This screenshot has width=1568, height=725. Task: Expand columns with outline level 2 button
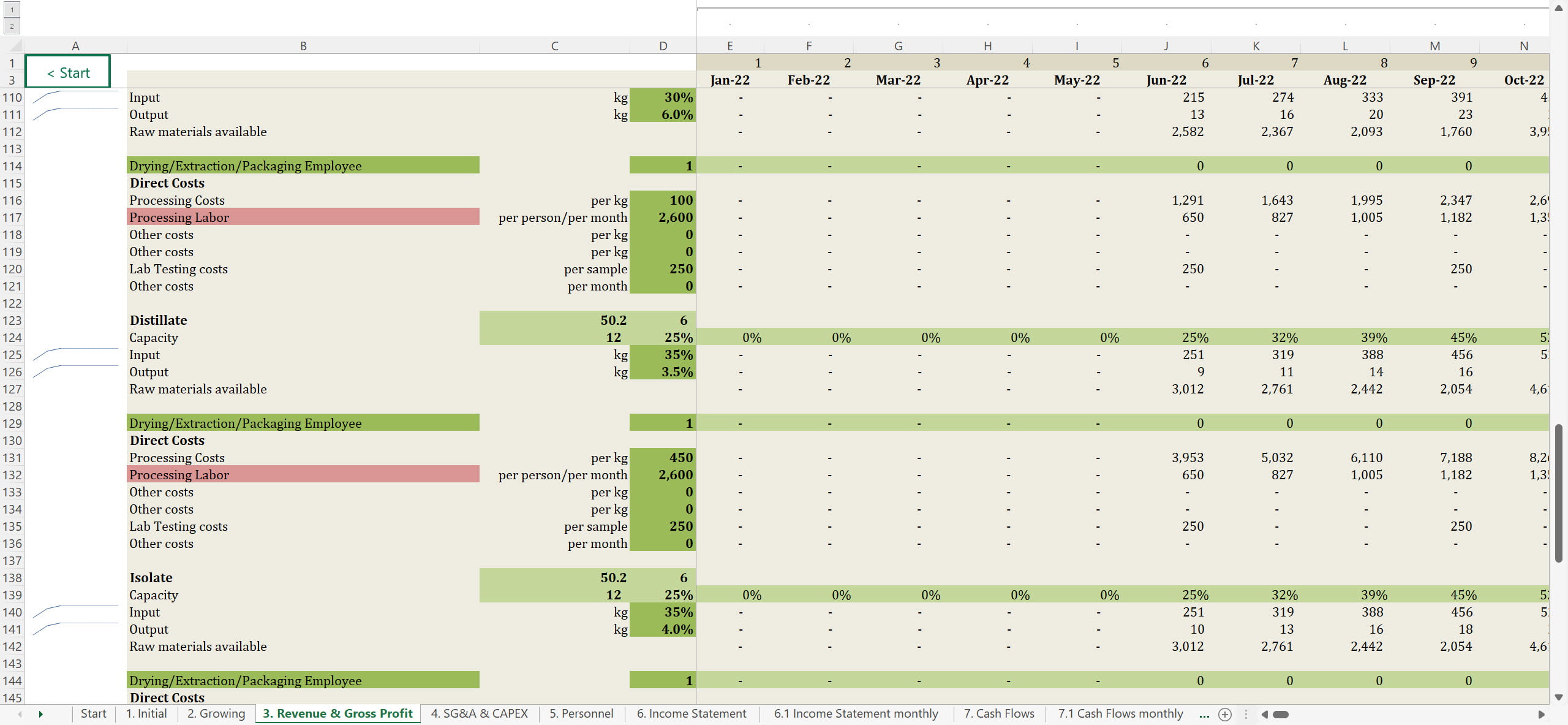[x=12, y=26]
